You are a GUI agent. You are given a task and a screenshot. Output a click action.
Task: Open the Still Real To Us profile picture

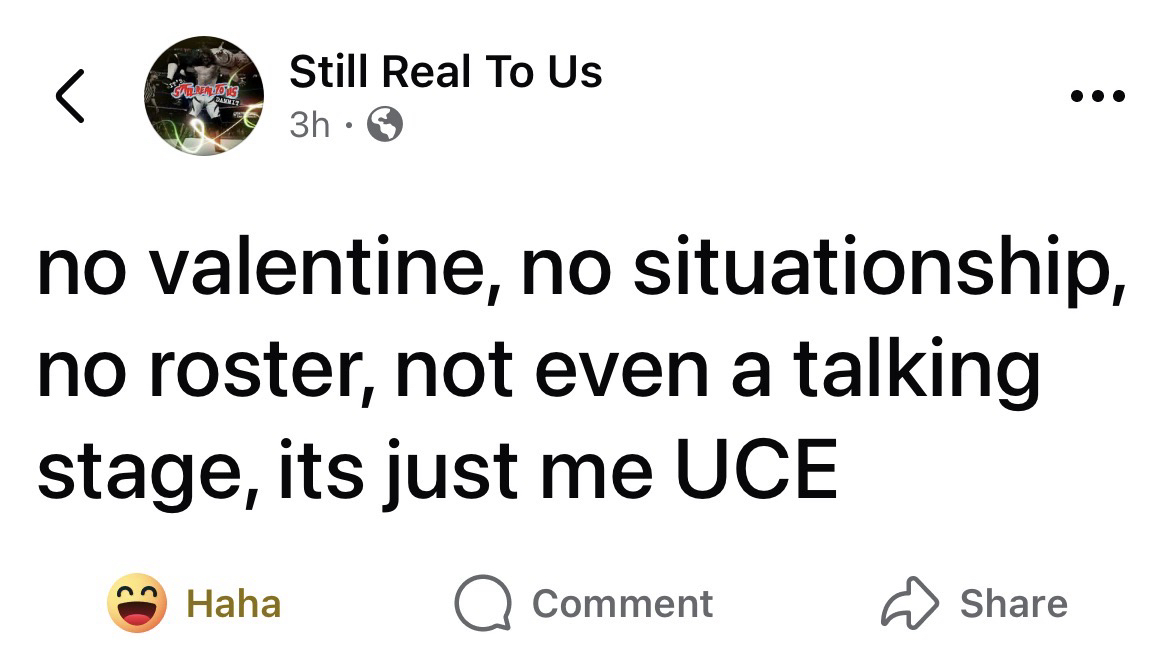click(204, 96)
